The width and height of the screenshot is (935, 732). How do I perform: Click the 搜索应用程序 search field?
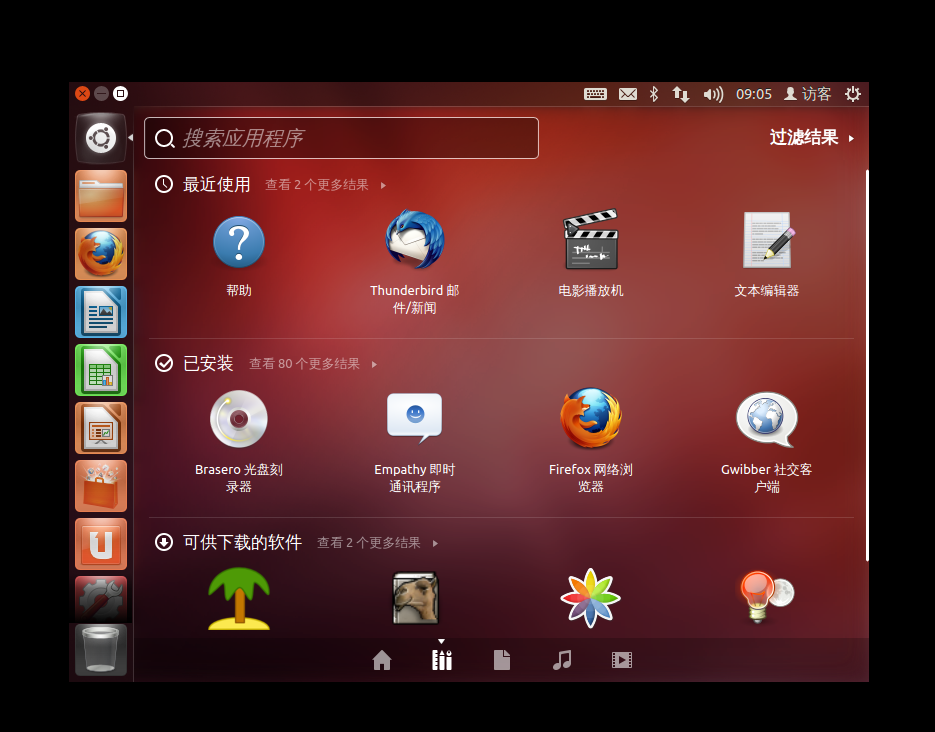(x=342, y=138)
